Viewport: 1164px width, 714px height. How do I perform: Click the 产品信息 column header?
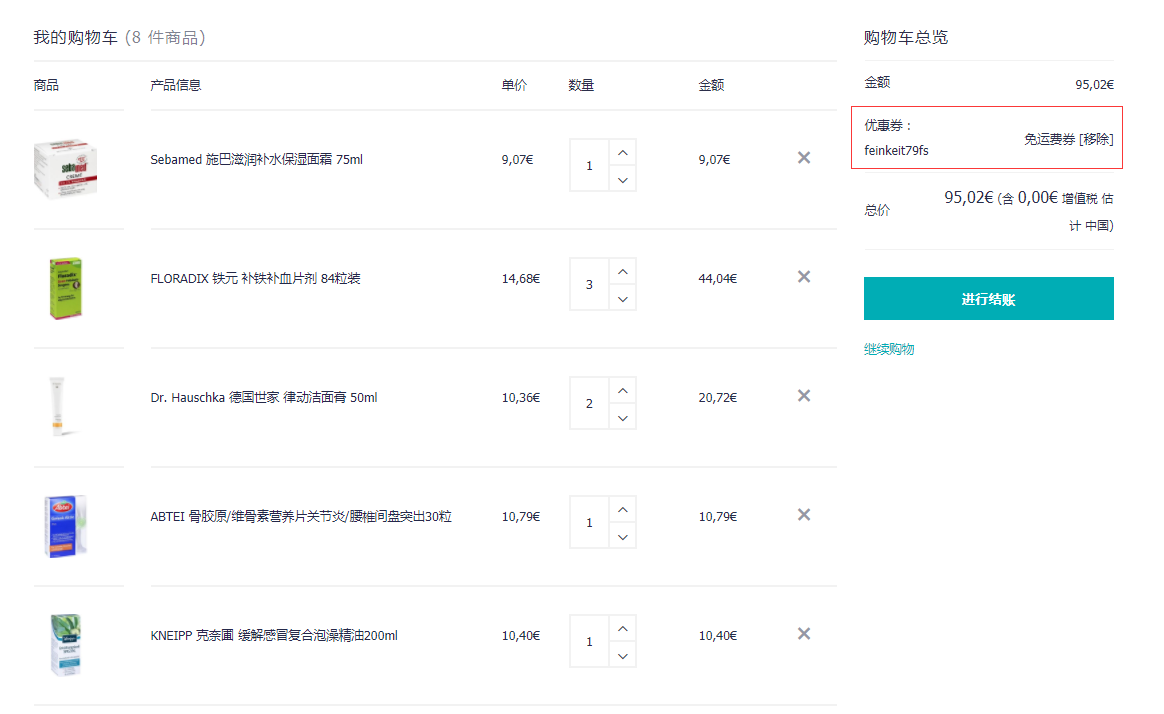click(175, 85)
